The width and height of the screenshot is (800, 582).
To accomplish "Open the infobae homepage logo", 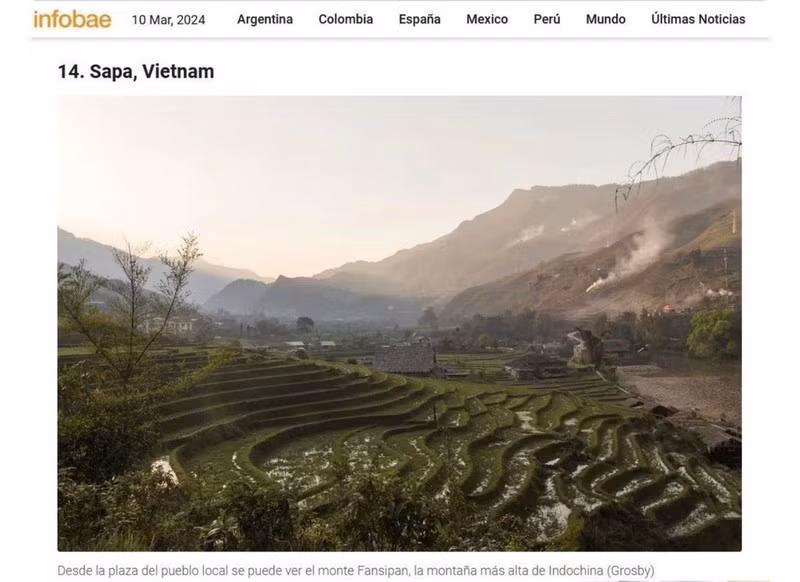I will (x=72, y=19).
